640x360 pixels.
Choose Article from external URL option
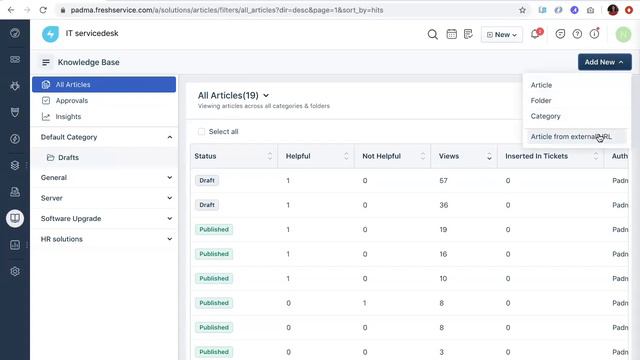pos(571,136)
